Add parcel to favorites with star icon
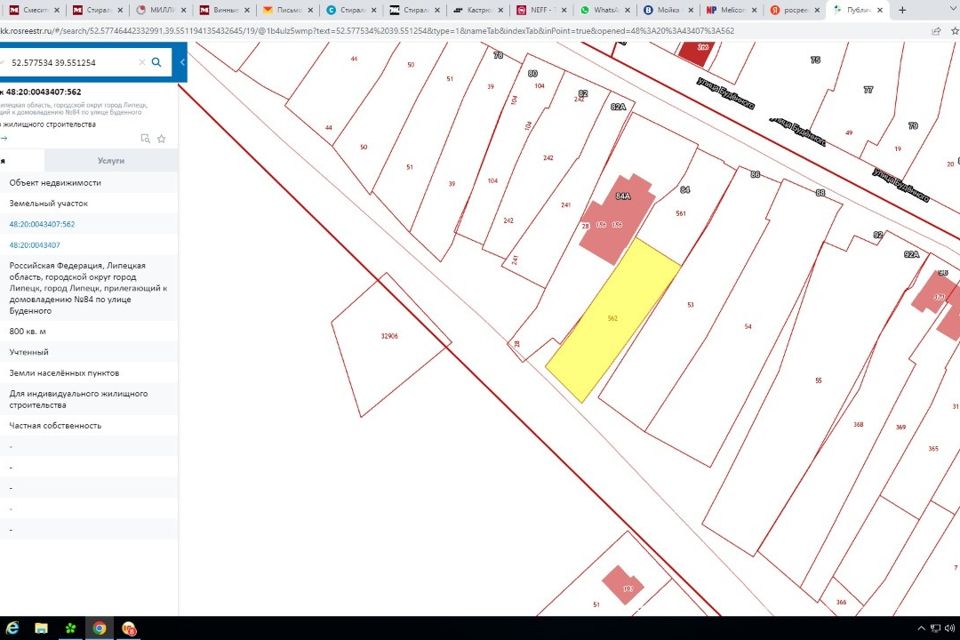This screenshot has height=640, width=960. pyautogui.click(x=162, y=138)
